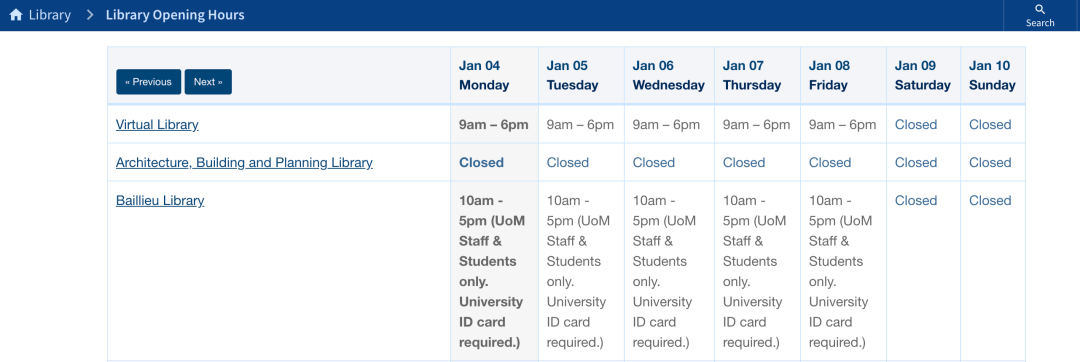Select Library Opening Hours breadcrumb
This screenshot has width=1080, height=362.
(x=175, y=14)
